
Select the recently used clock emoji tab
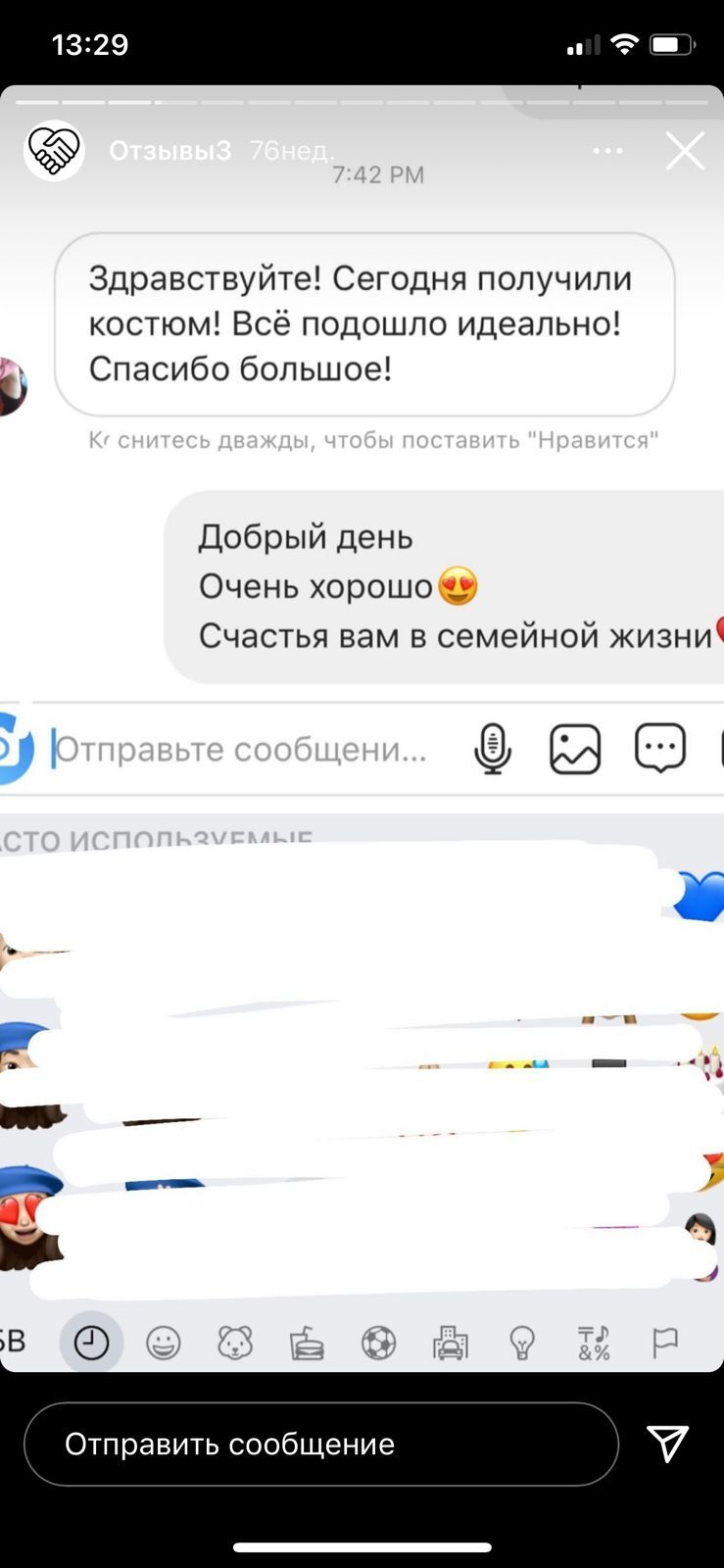click(91, 1343)
